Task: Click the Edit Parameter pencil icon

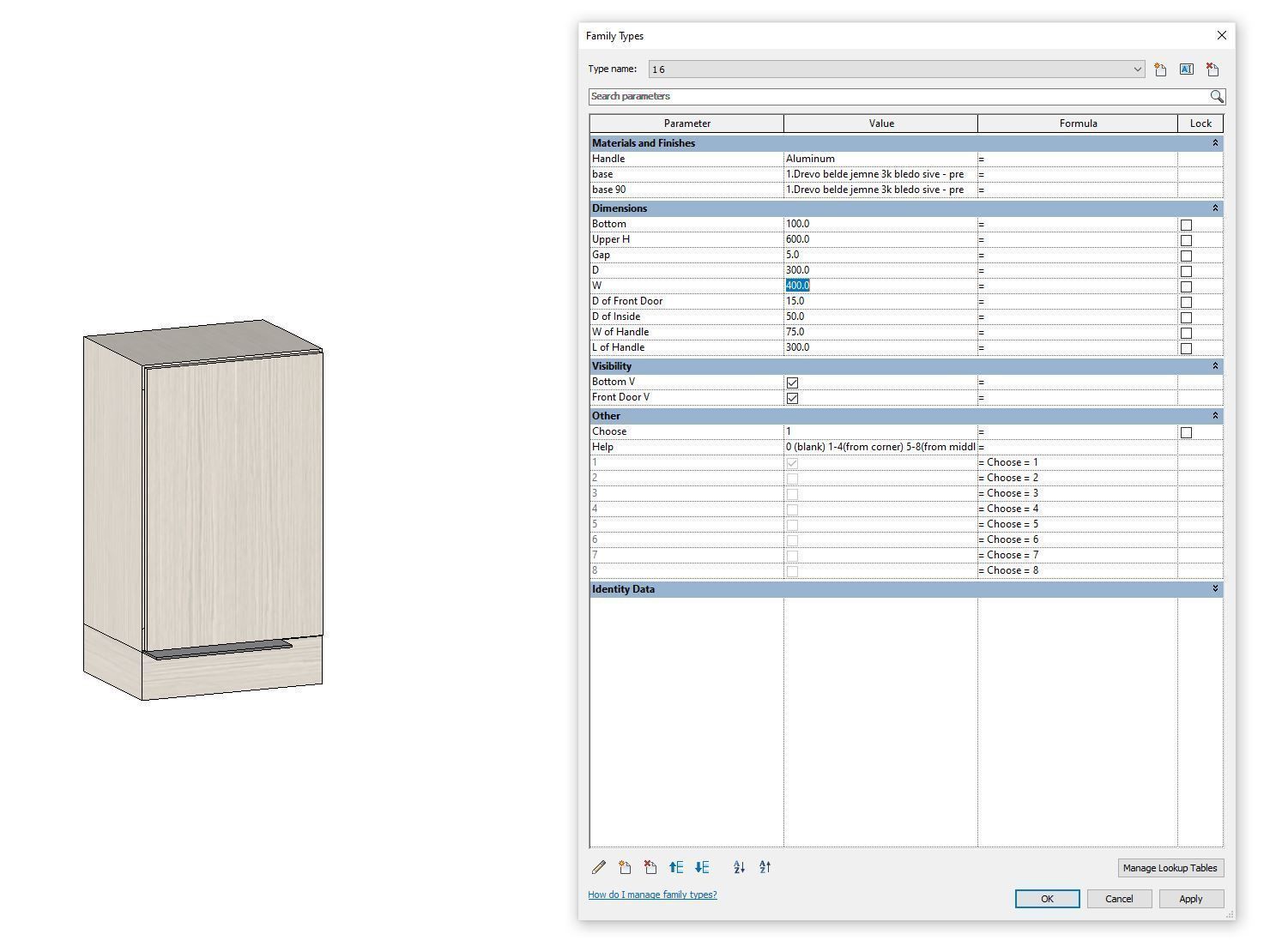Action: pos(599,867)
